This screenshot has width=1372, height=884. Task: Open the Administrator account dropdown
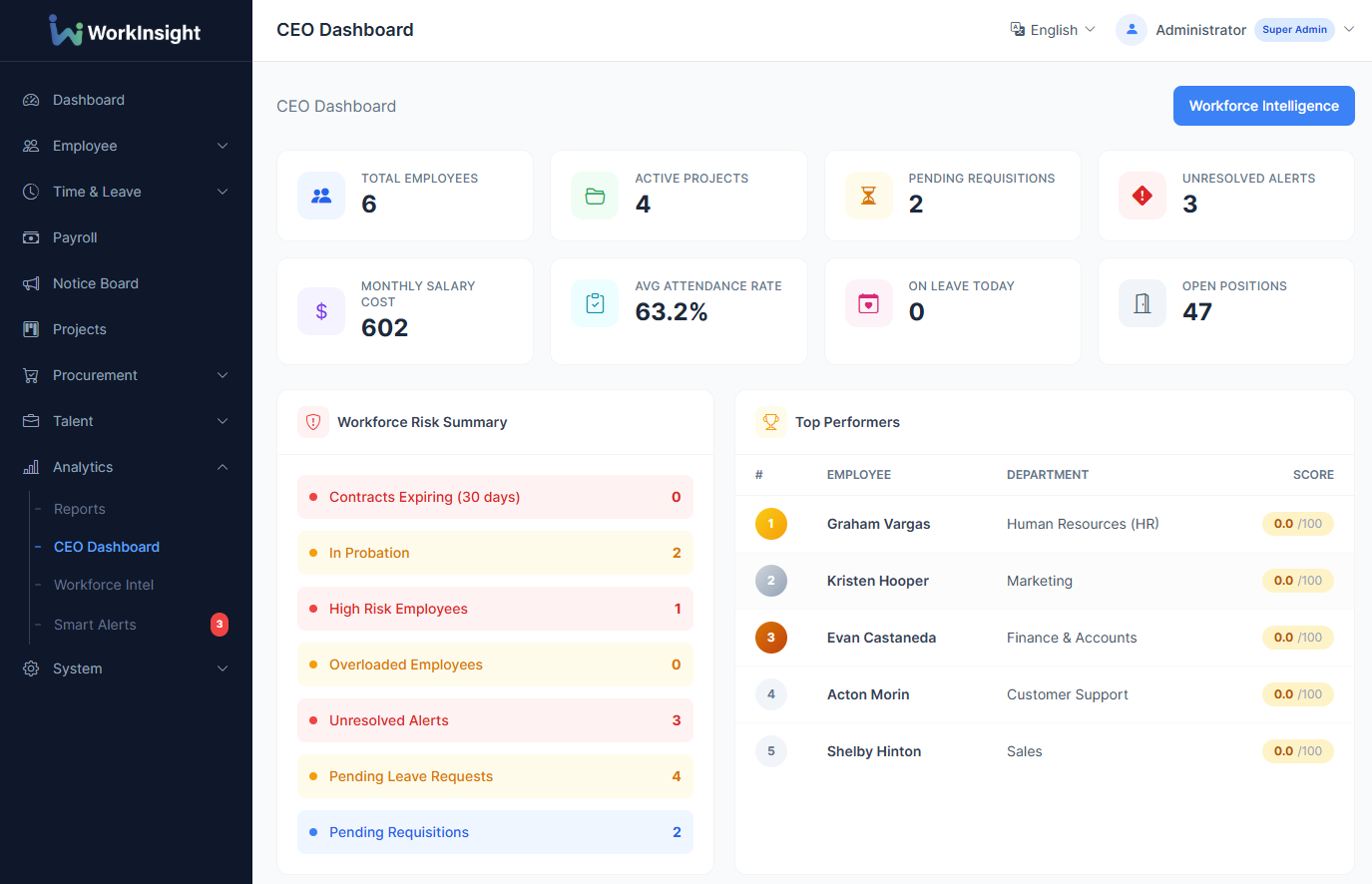1237,30
